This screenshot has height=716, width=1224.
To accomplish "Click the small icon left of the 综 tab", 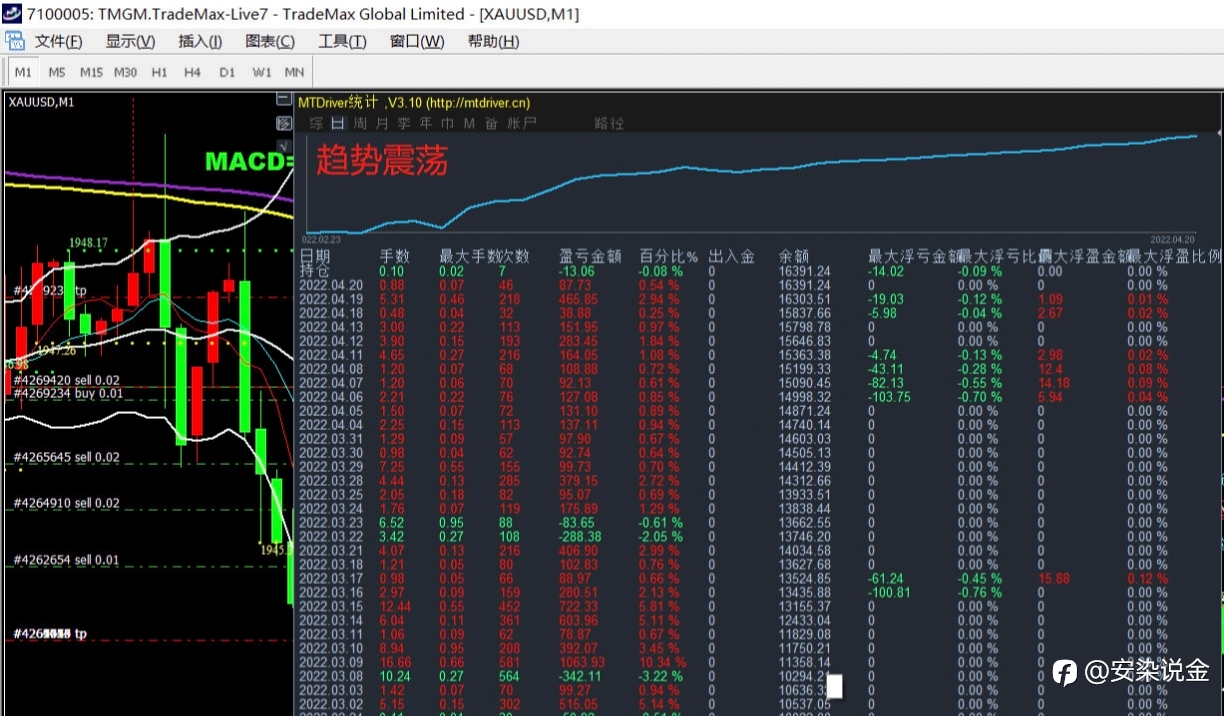I will tap(284, 123).
